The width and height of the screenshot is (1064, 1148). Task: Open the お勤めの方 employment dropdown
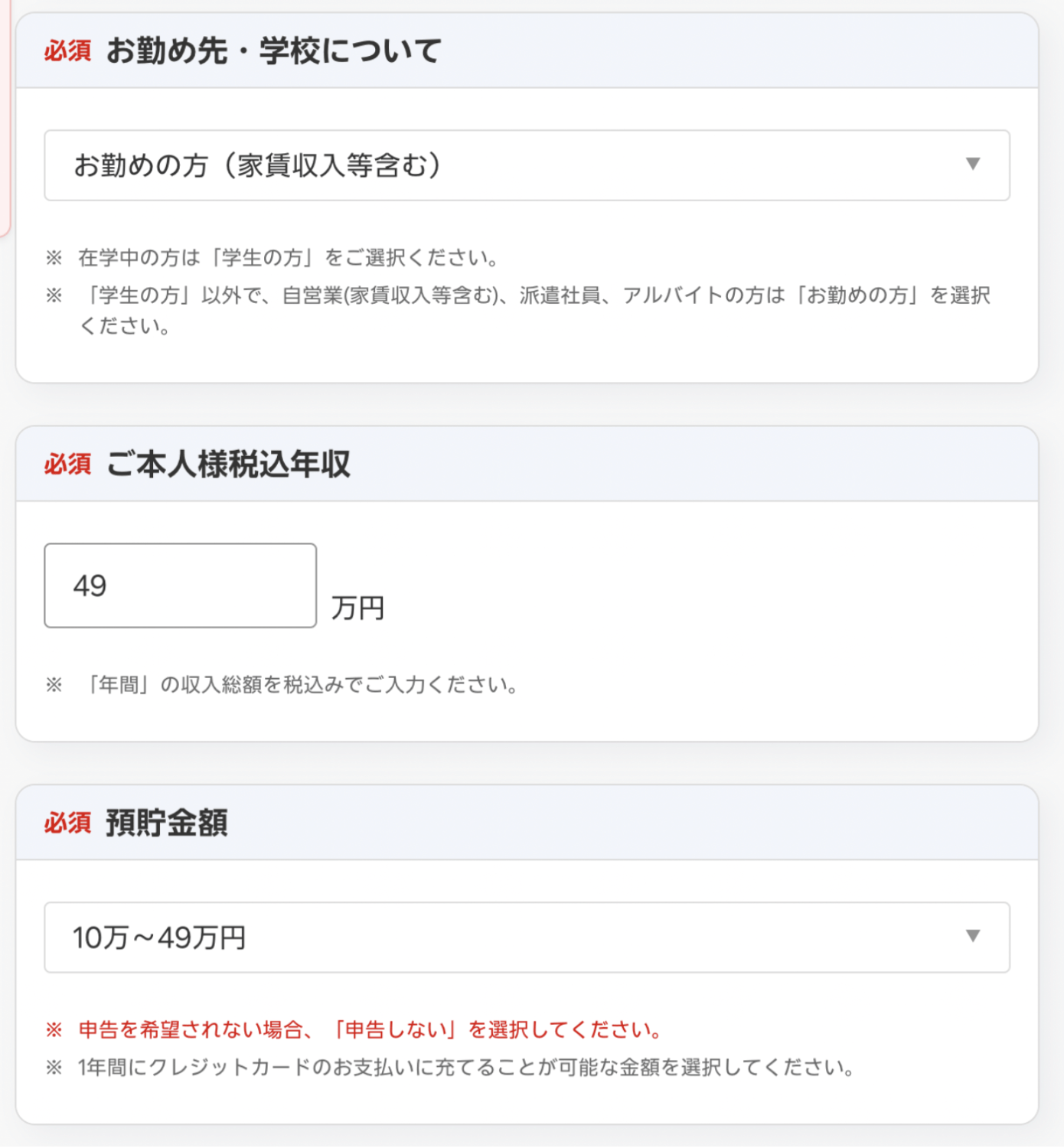coord(527,165)
